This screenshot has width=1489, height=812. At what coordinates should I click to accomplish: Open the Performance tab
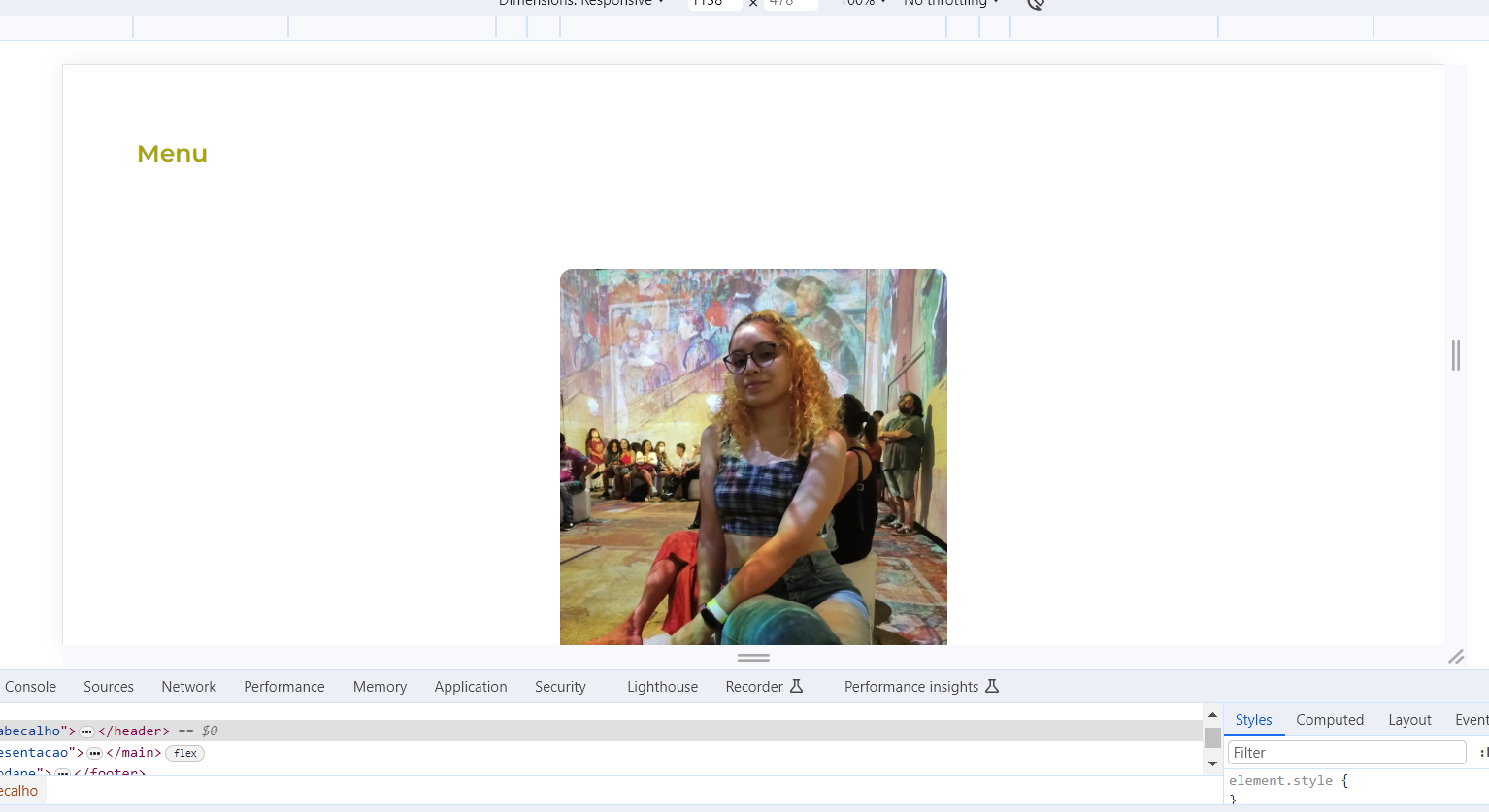284,687
